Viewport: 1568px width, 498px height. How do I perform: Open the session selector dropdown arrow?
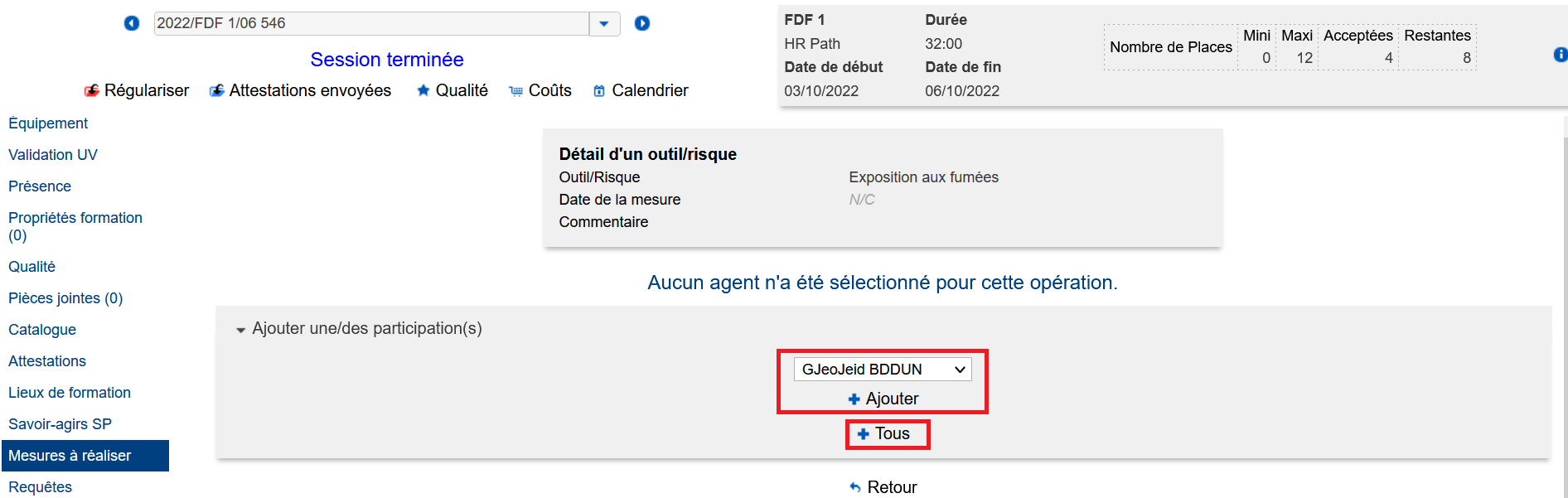click(604, 23)
